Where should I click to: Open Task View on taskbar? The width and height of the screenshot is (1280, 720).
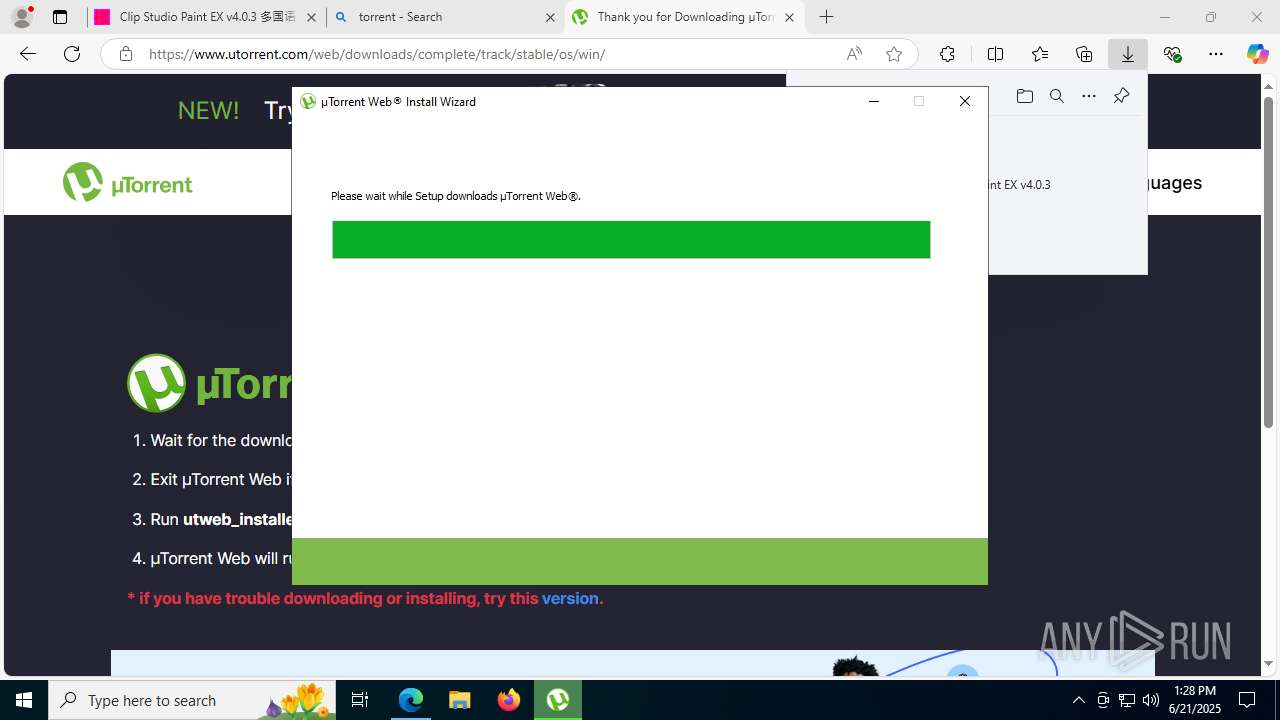[360, 700]
